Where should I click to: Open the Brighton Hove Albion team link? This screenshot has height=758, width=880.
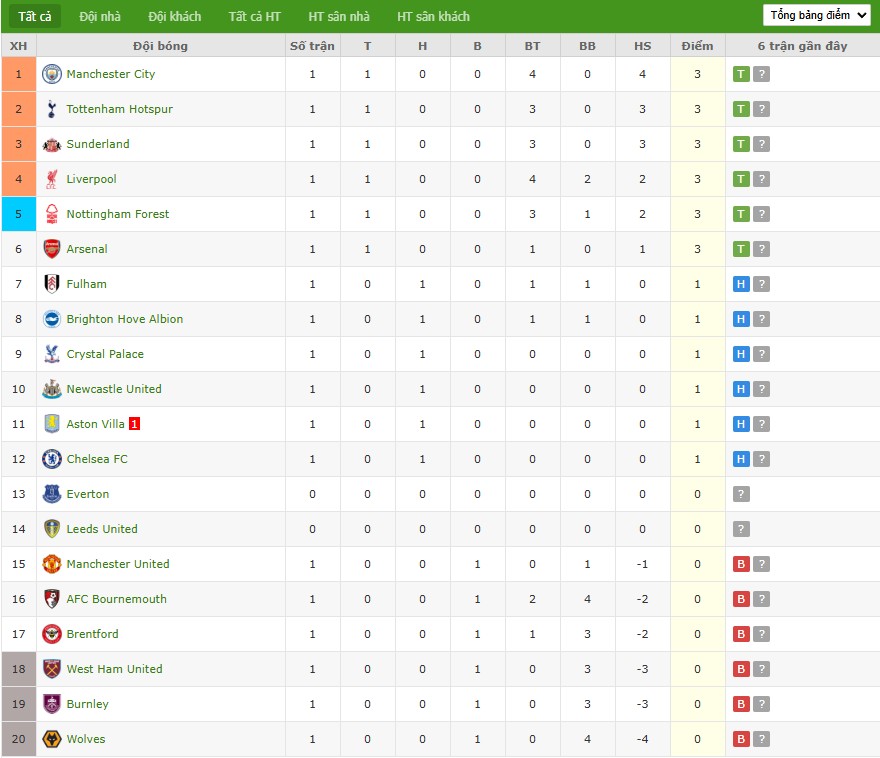coord(125,319)
